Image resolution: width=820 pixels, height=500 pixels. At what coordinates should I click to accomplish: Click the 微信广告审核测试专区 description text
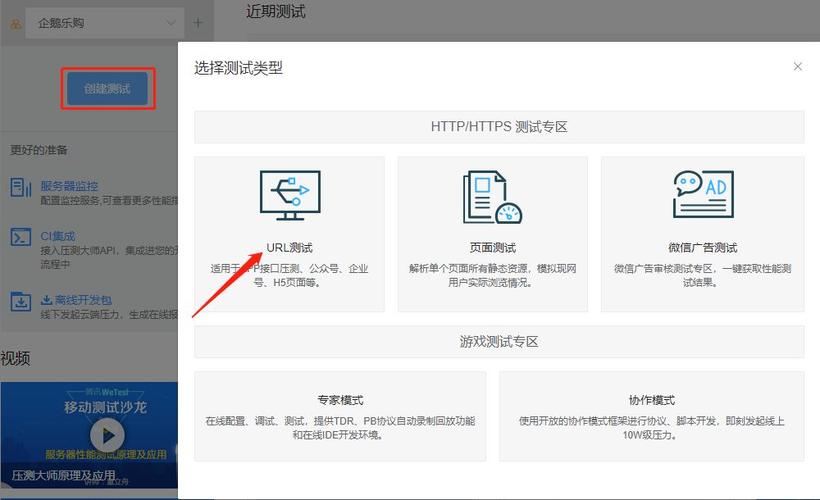703,276
